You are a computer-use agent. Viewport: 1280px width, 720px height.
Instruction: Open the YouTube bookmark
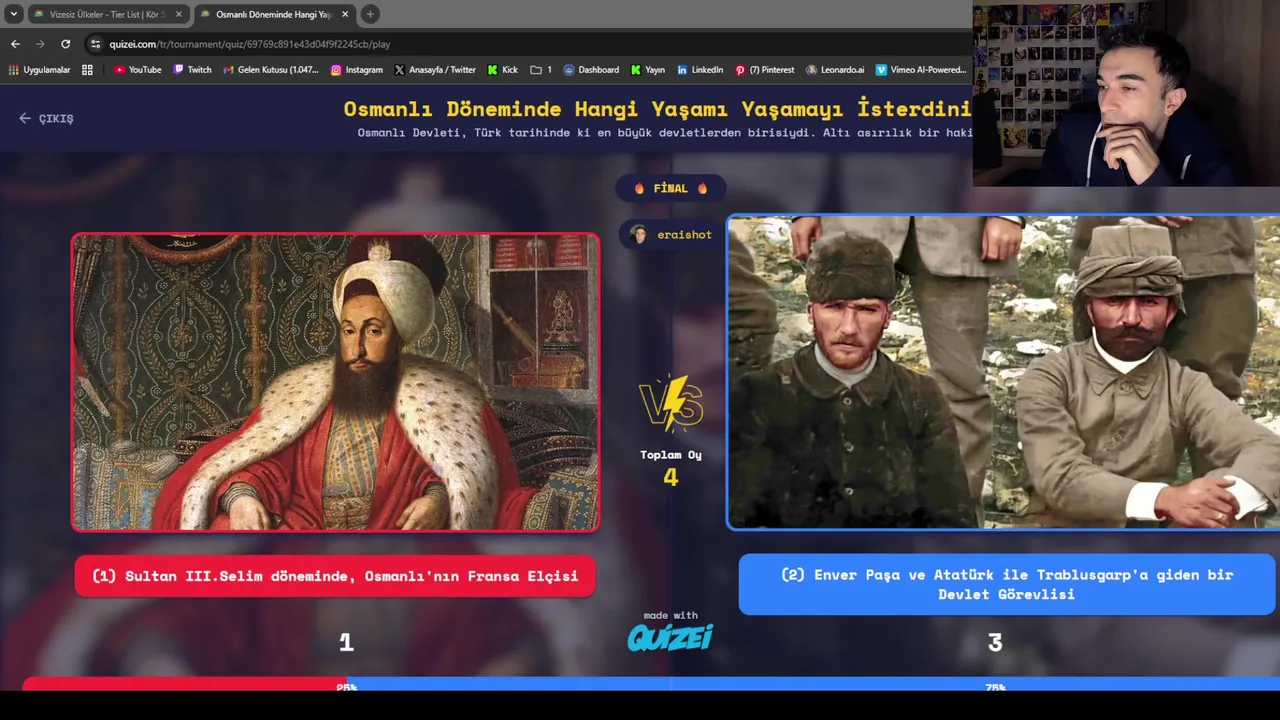(x=137, y=70)
